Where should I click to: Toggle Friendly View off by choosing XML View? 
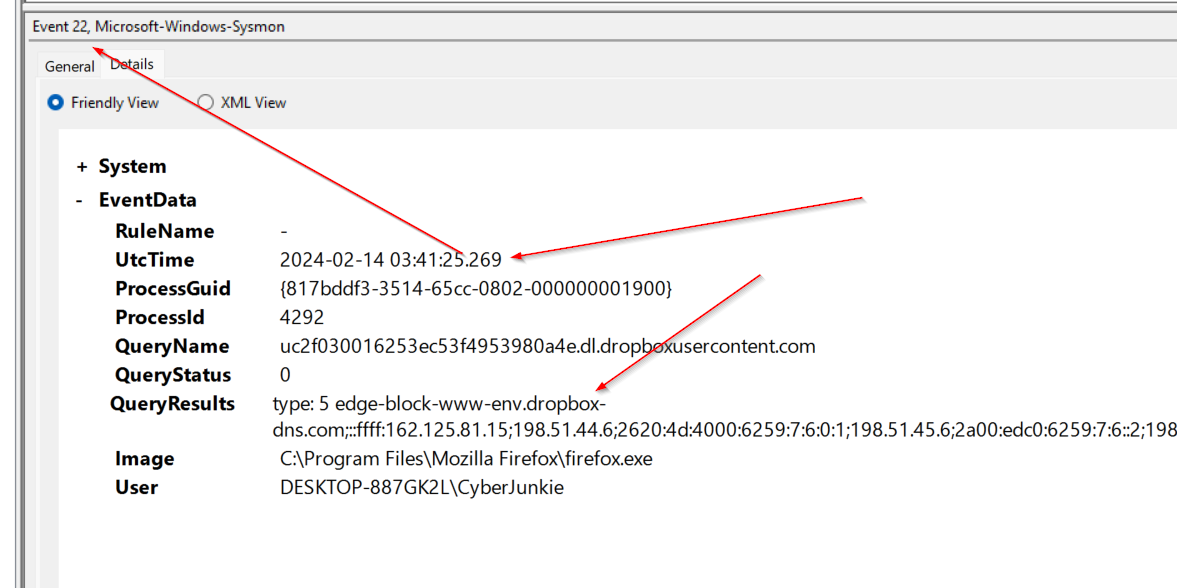205,102
